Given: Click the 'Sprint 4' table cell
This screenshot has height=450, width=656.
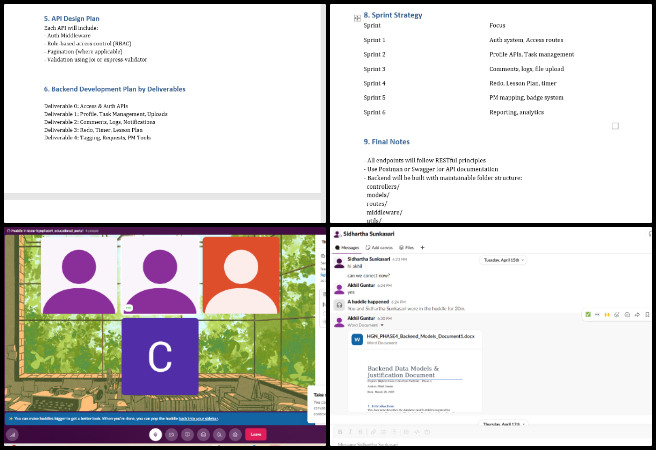Looking at the screenshot, I should [x=374, y=83].
